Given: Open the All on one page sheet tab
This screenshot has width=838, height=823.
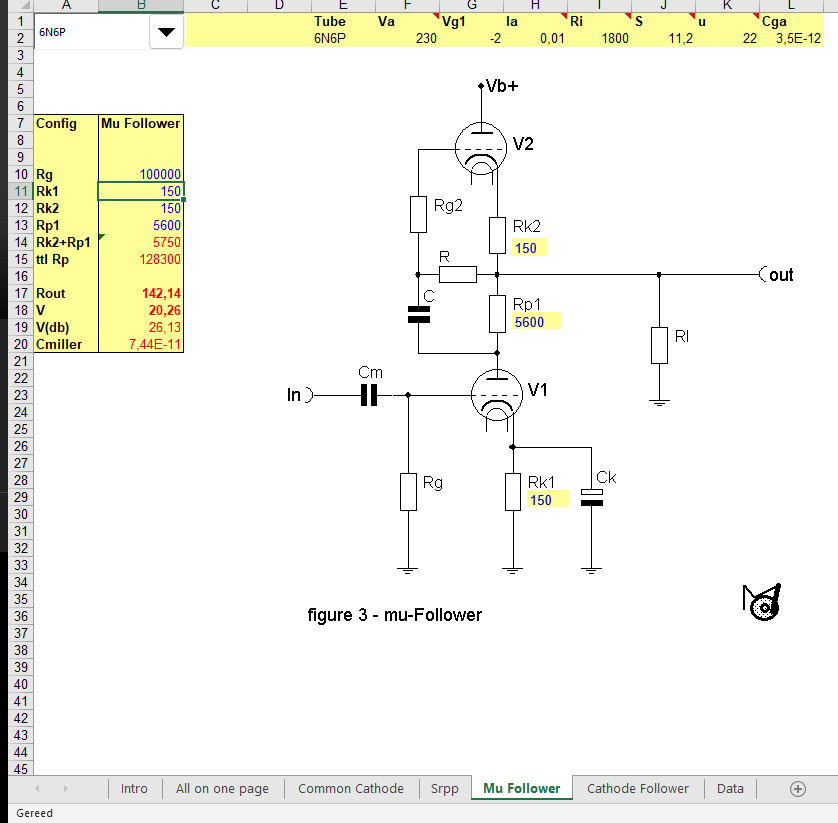Looking at the screenshot, I should [222, 788].
